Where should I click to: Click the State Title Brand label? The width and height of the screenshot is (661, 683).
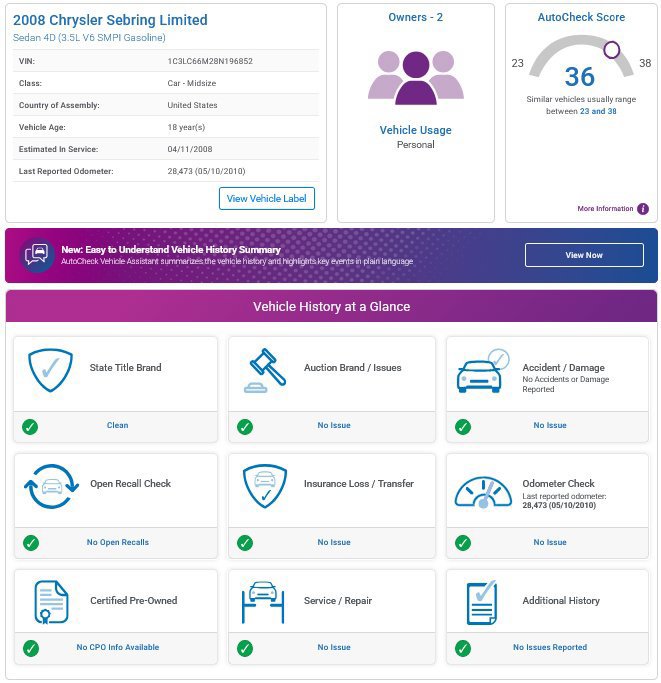coord(125,368)
